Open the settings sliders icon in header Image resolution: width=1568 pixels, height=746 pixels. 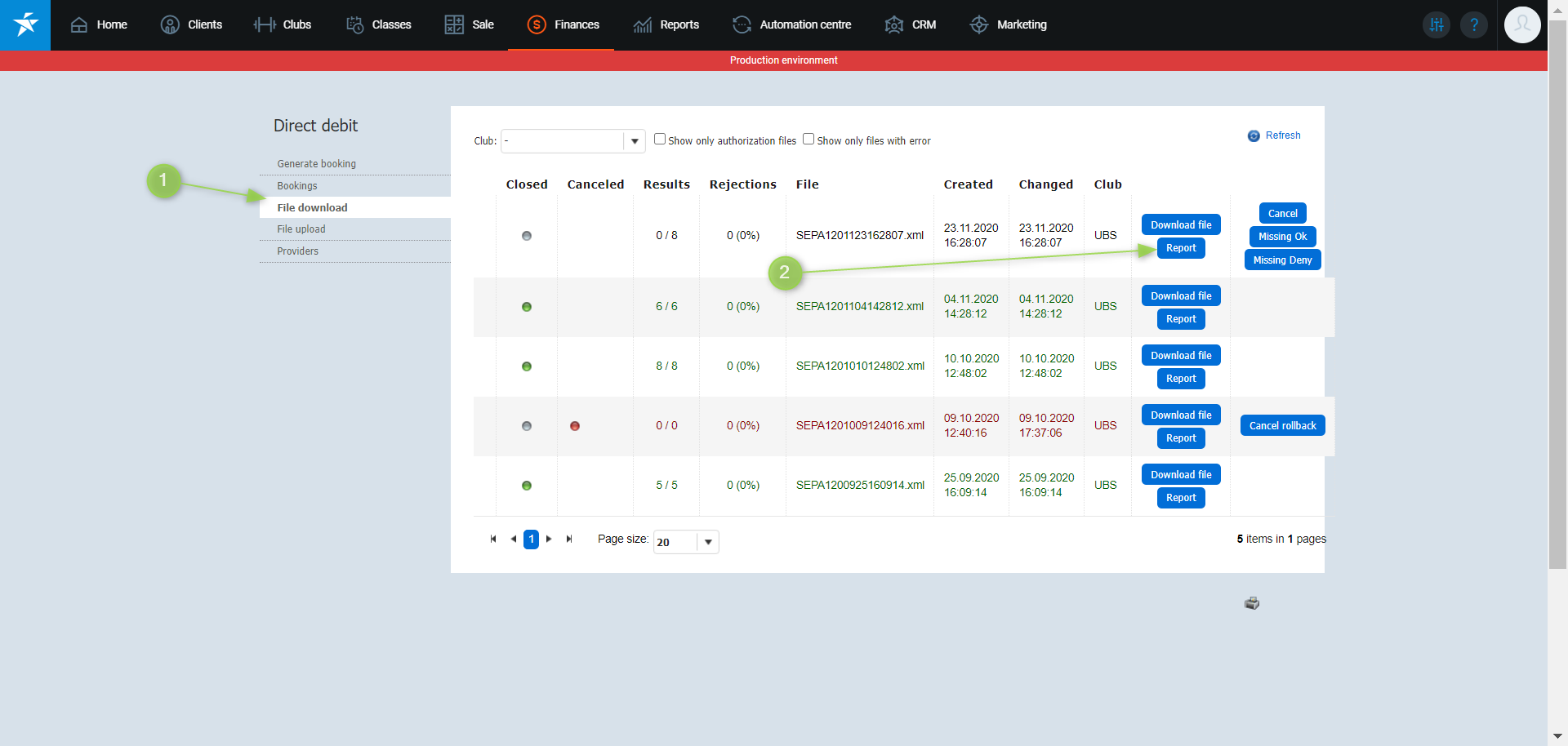[1437, 24]
